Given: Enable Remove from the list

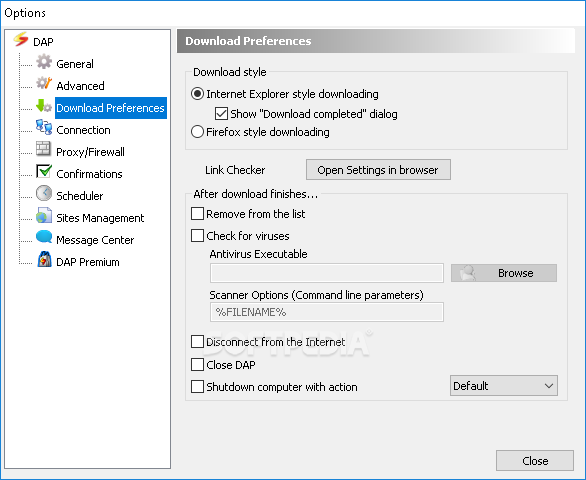Looking at the screenshot, I should (197, 214).
